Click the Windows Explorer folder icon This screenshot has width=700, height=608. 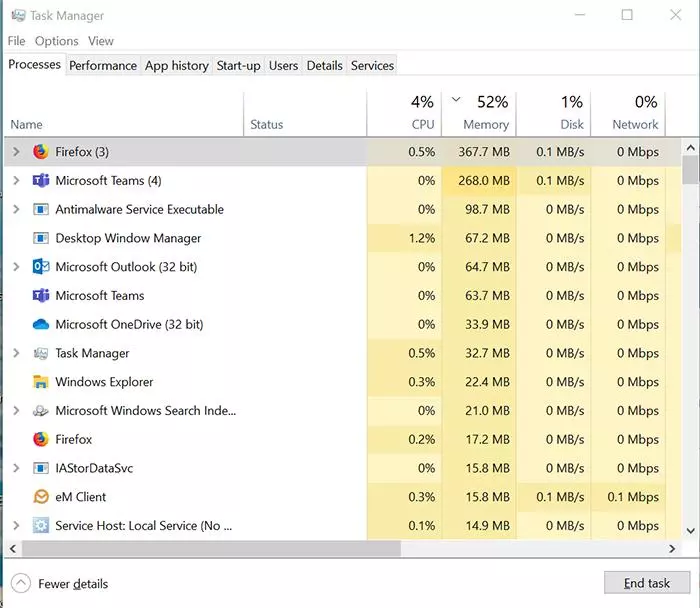tap(41, 382)
